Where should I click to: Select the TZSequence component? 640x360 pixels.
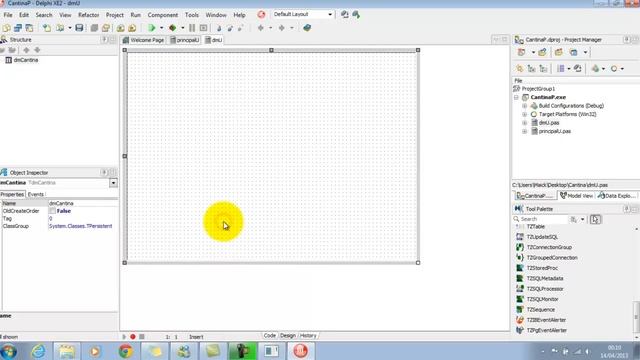(541, 310)
